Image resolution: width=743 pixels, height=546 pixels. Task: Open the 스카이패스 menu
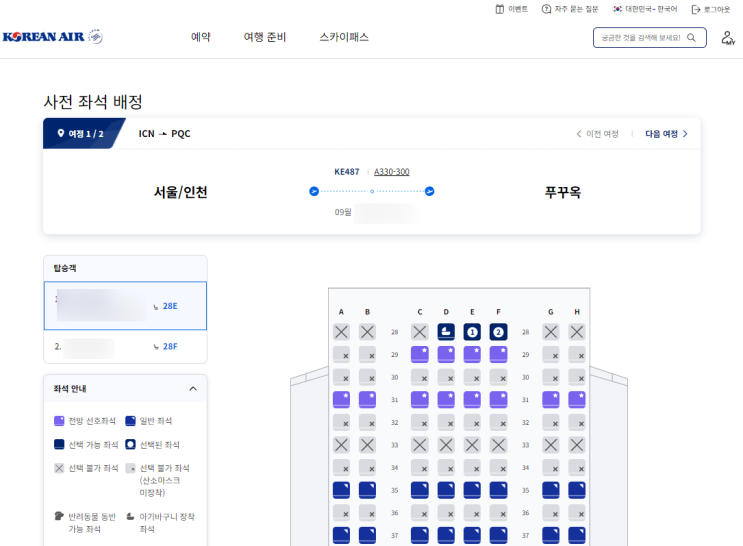pyautogui.click(x=344, y=37)
